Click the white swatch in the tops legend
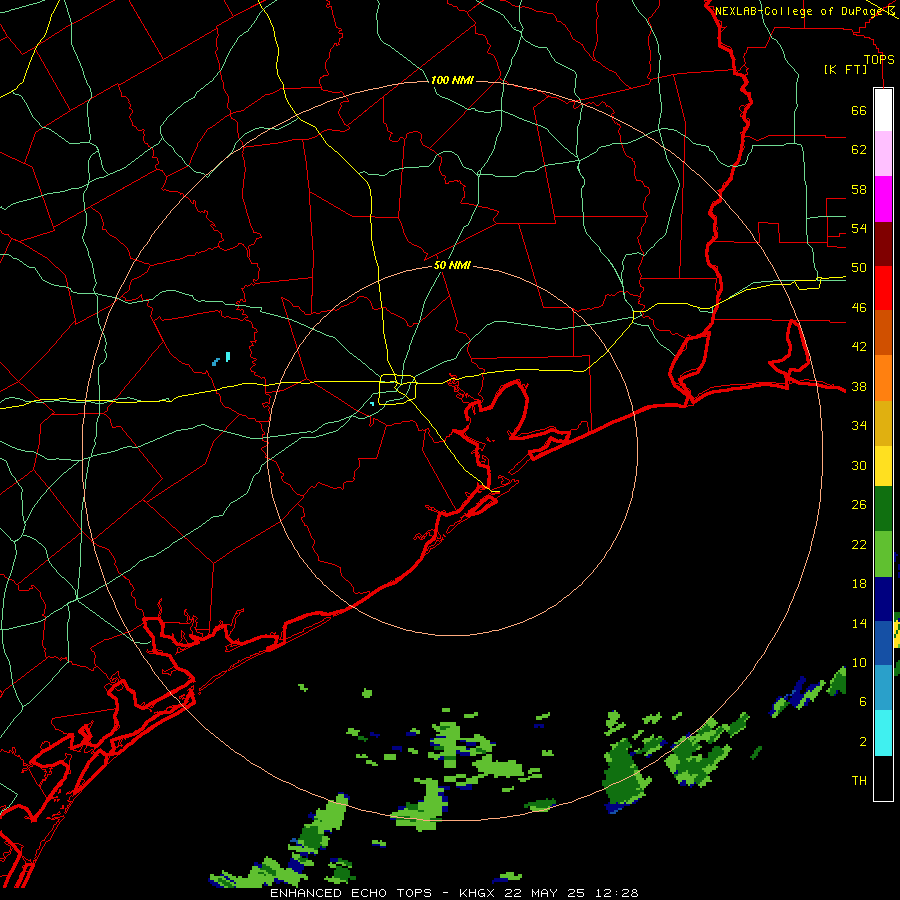Screen dimensions: 900x900 883,110
